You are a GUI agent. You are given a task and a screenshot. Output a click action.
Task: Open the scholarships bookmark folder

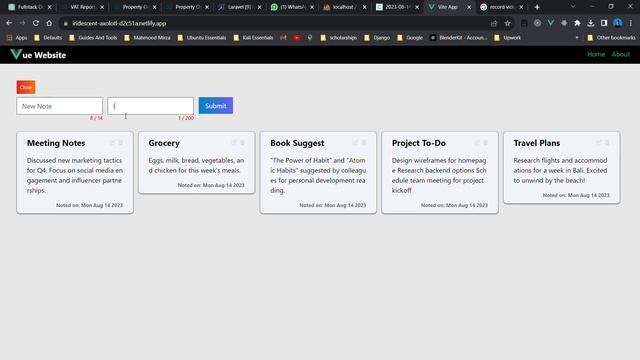pyautogui.click(x=338, y=38)
